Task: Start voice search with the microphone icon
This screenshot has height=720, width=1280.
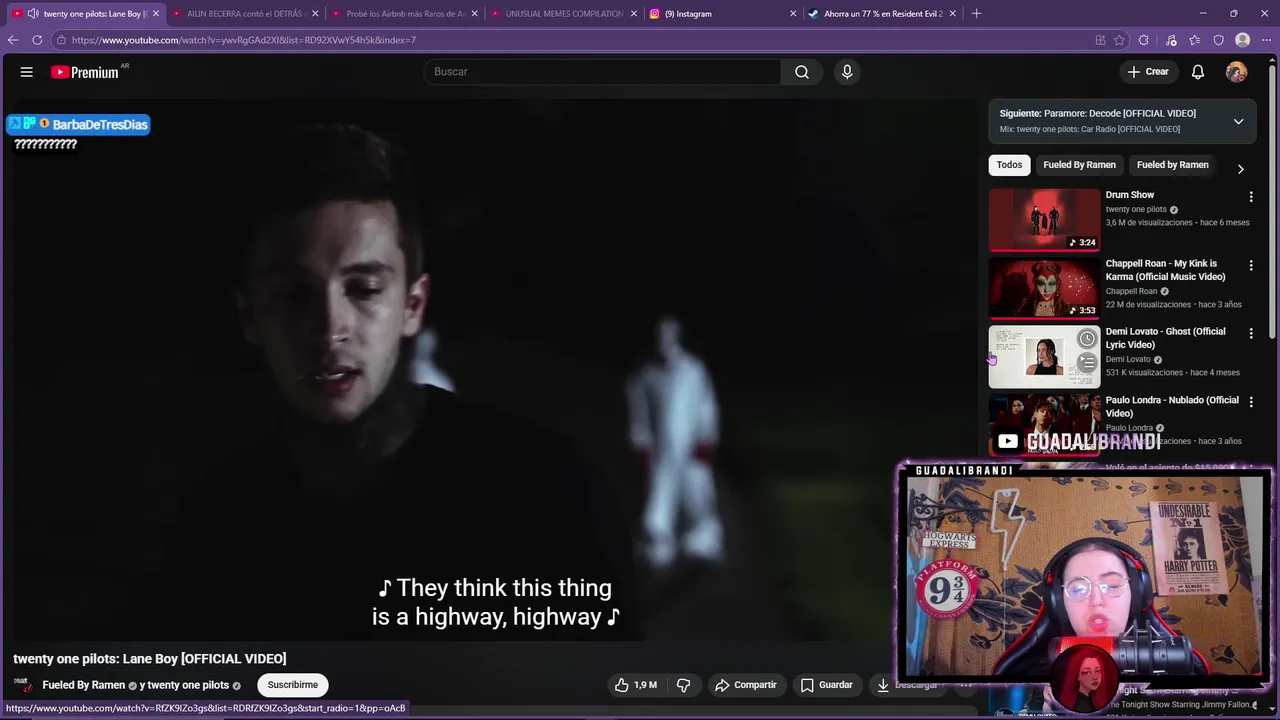Action: tap(847, 72)
